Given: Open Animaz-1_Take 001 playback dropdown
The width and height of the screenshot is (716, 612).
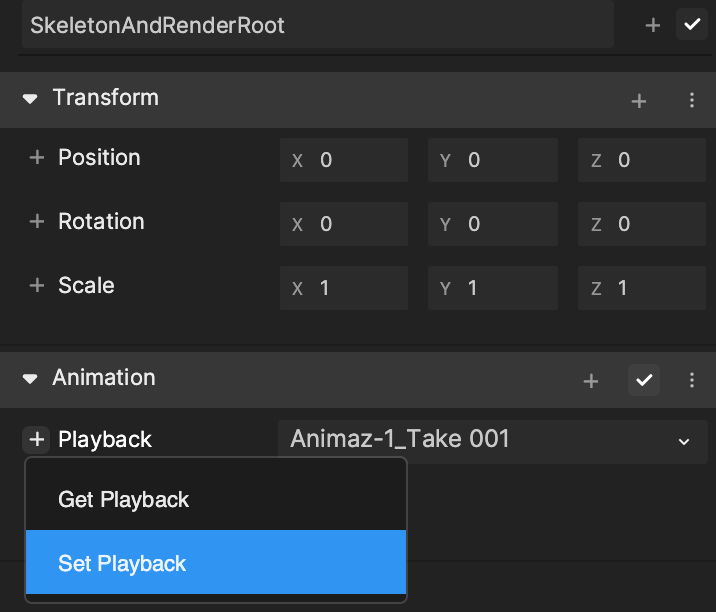Looking at the screenshot, I should (493, 440).
